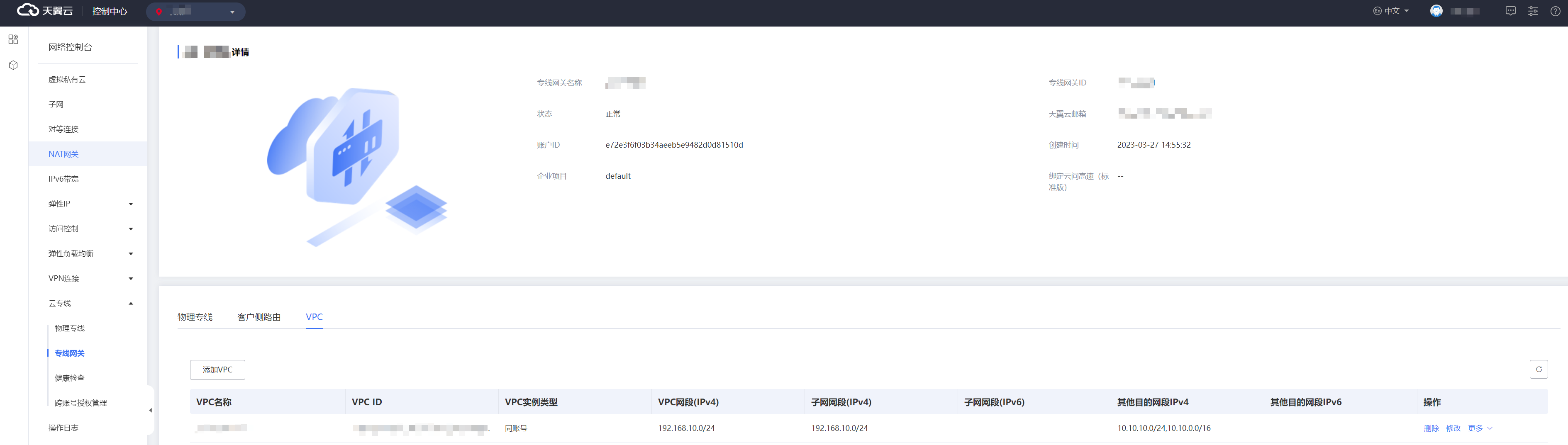Click the gateway illustration image
Screen dimensions: 1568x445
[357, 167]
